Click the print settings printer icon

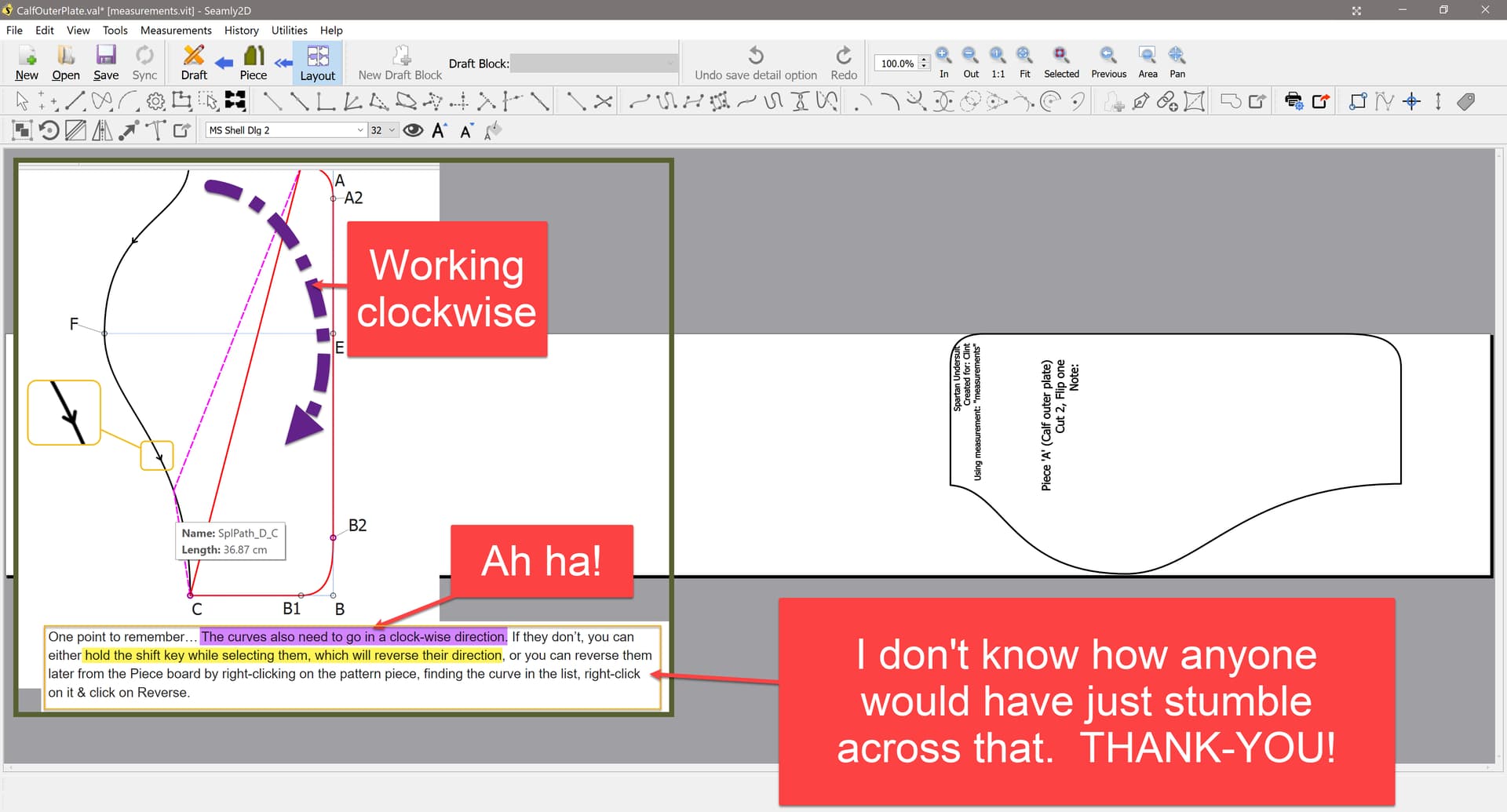(x=1294, y=101)
